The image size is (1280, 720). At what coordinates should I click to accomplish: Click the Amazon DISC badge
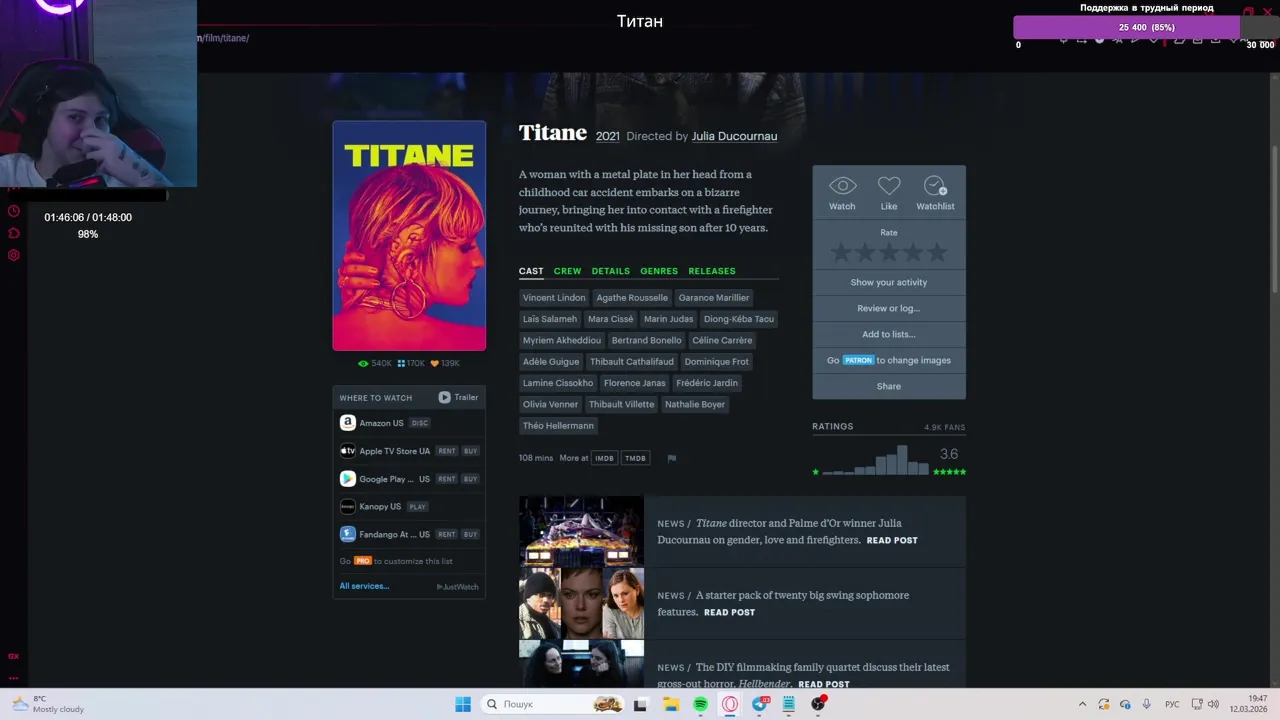420,423
